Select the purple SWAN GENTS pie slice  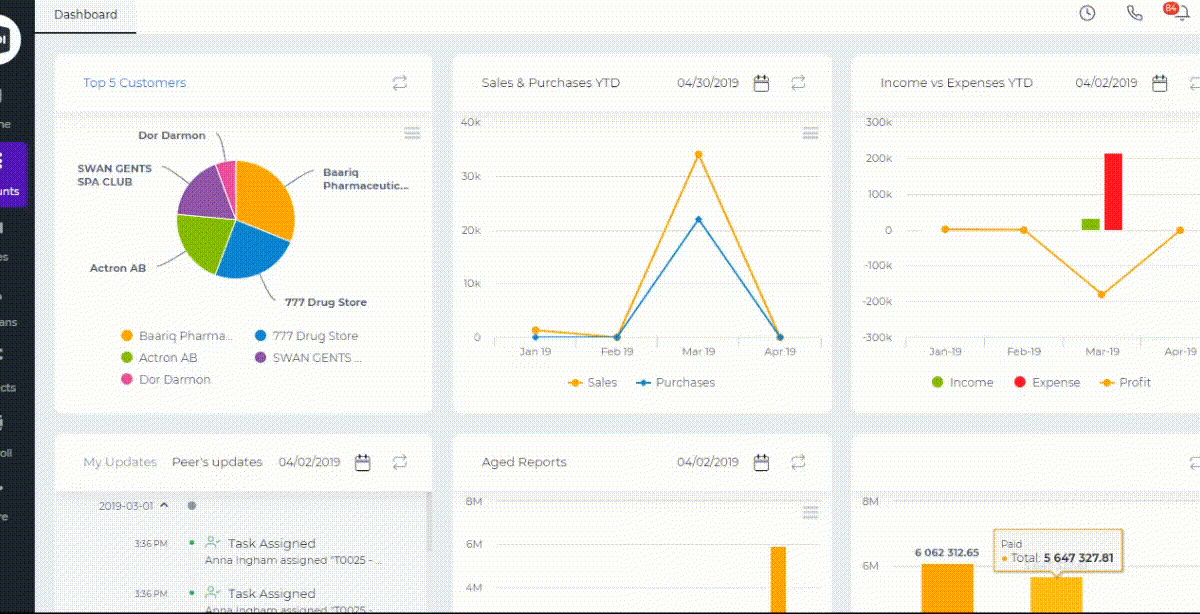[205, 194]
